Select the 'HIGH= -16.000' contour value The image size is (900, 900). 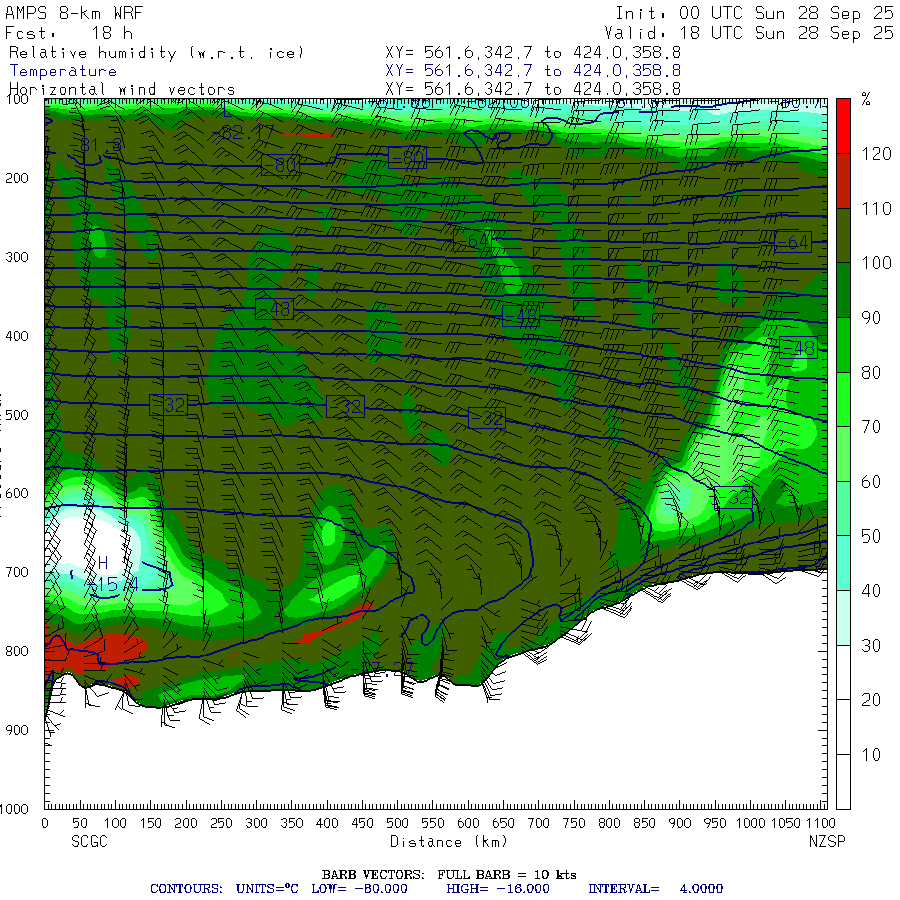[x=498, y=889]
